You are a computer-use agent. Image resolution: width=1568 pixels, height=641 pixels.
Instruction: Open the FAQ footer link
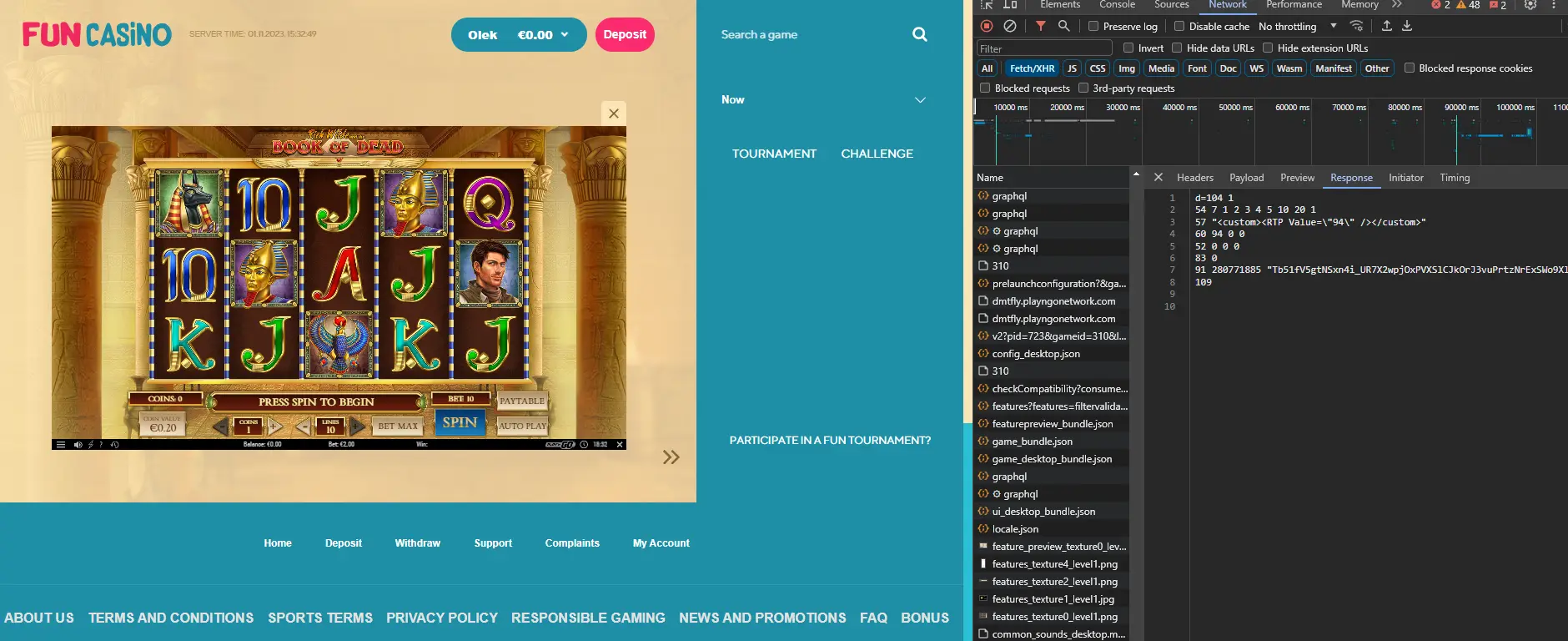pyautogui.click(x=873, y=618)
